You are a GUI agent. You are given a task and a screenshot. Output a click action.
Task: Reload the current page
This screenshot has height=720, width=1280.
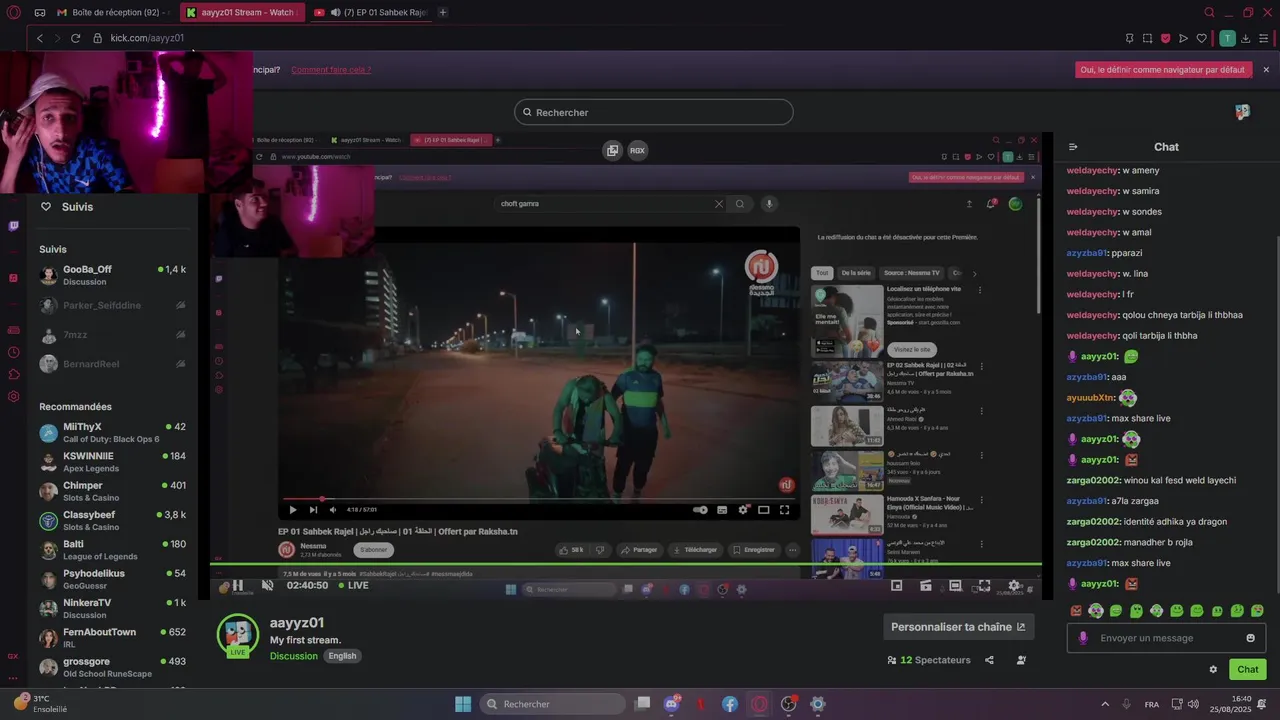(75, 38)
